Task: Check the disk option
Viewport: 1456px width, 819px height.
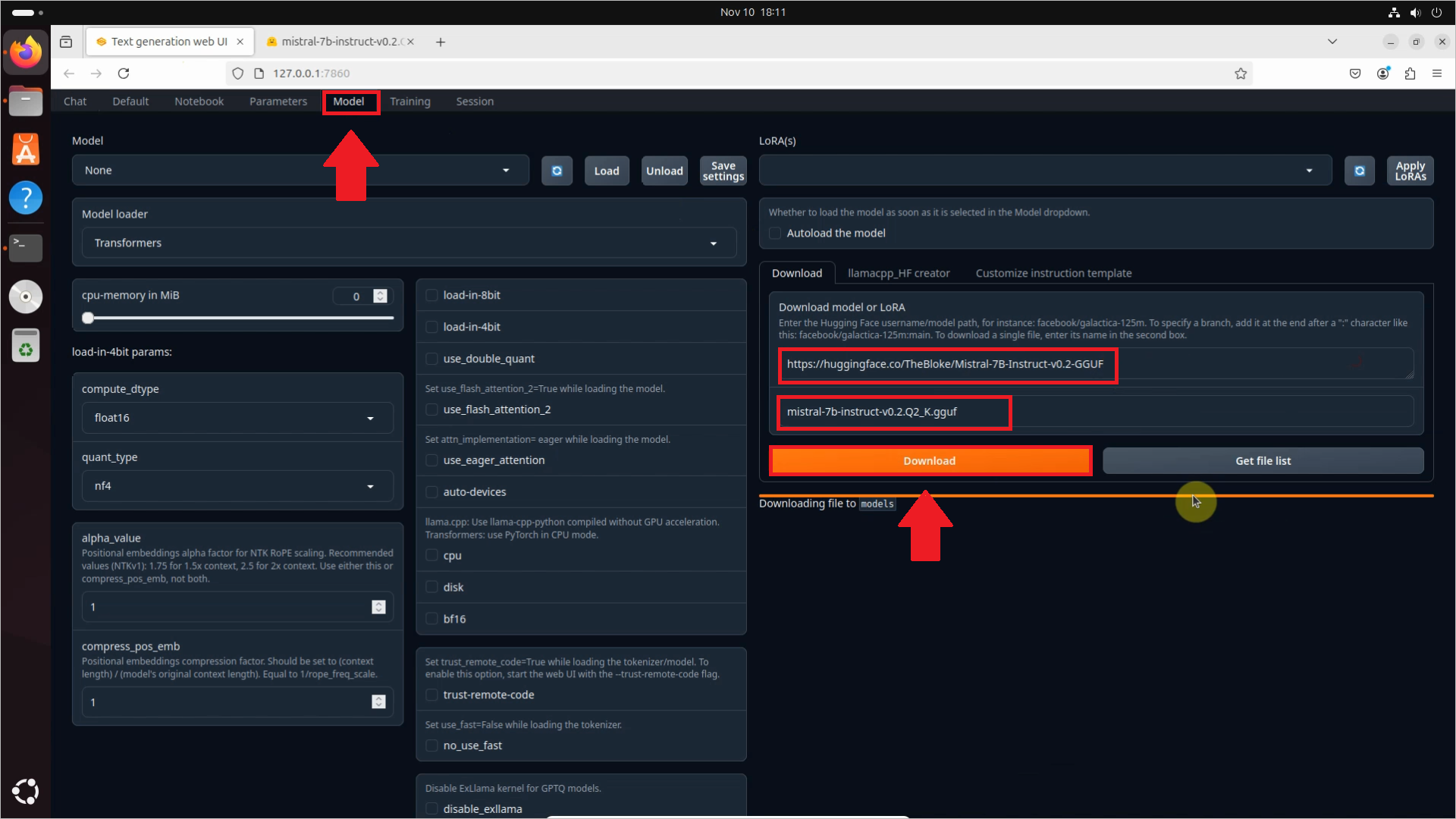Action: tap(431, 588)
